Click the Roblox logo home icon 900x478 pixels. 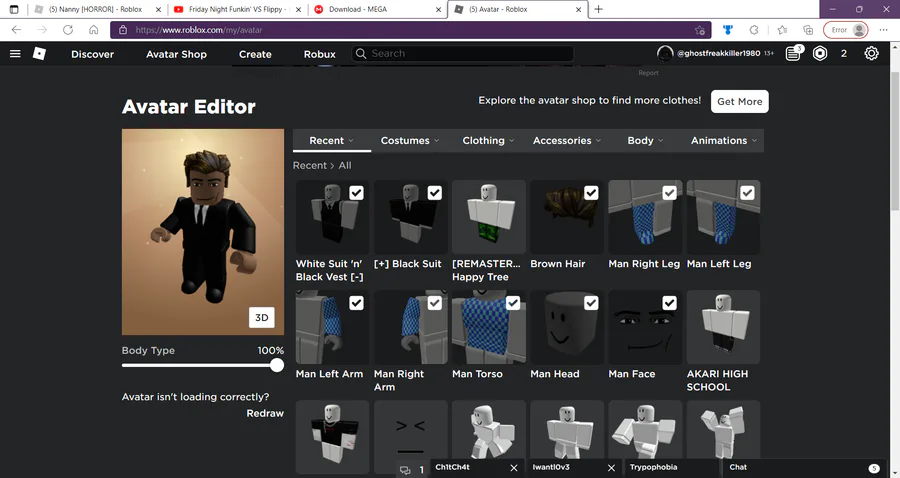(x=39, y=53)
